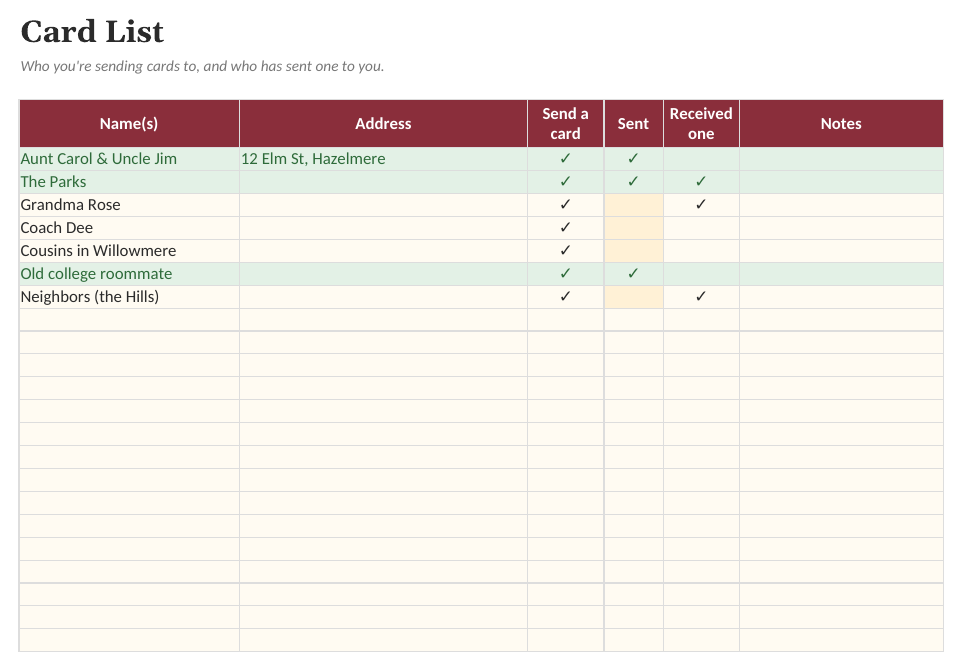Select the "Grandma Rose" name cell

click(129, 205)
